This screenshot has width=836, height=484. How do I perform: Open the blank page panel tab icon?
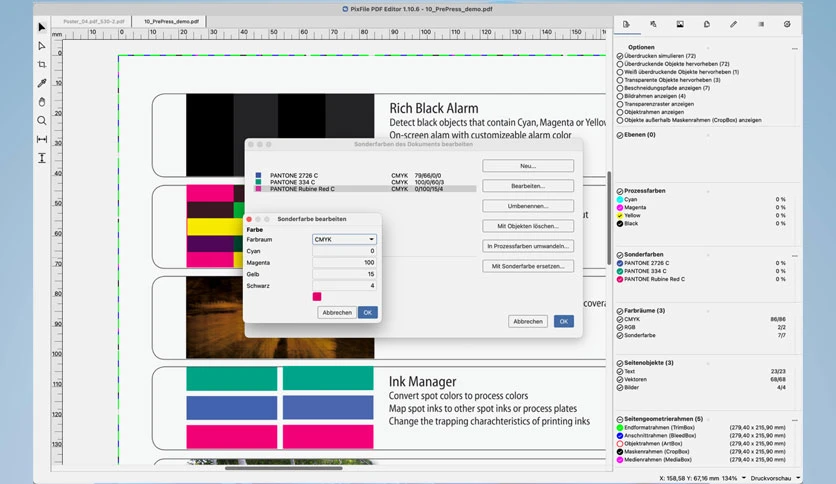(706, 25)
